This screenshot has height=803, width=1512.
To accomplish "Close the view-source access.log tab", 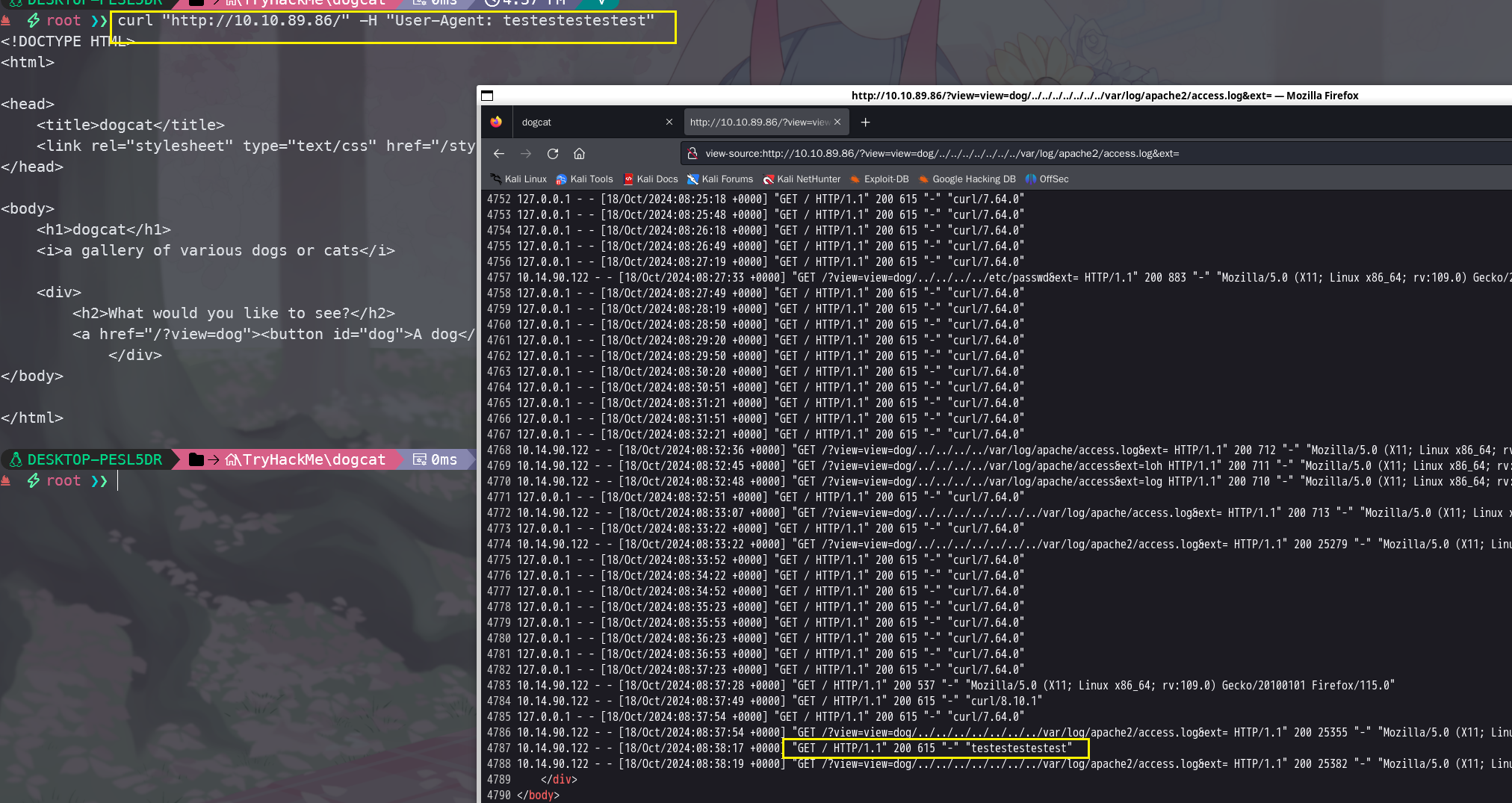I will pyautogui.click(x=837, y=123).
